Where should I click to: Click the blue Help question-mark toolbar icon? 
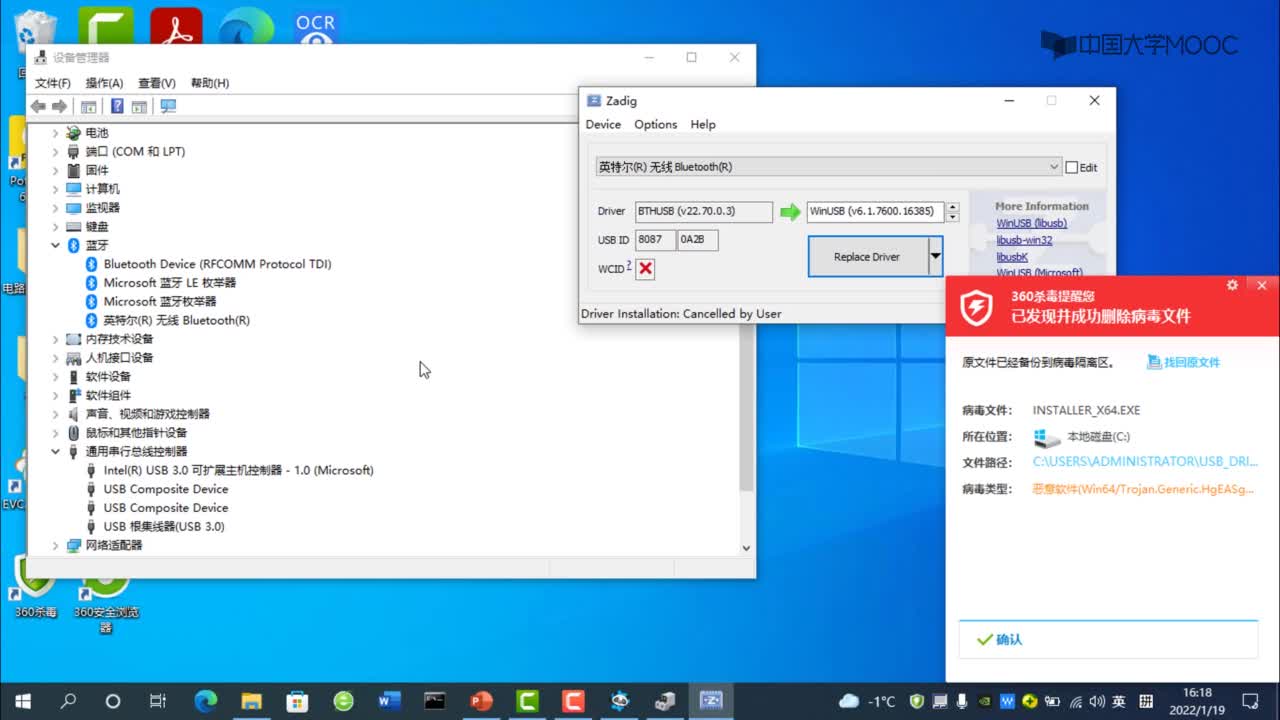click(117, 106)
